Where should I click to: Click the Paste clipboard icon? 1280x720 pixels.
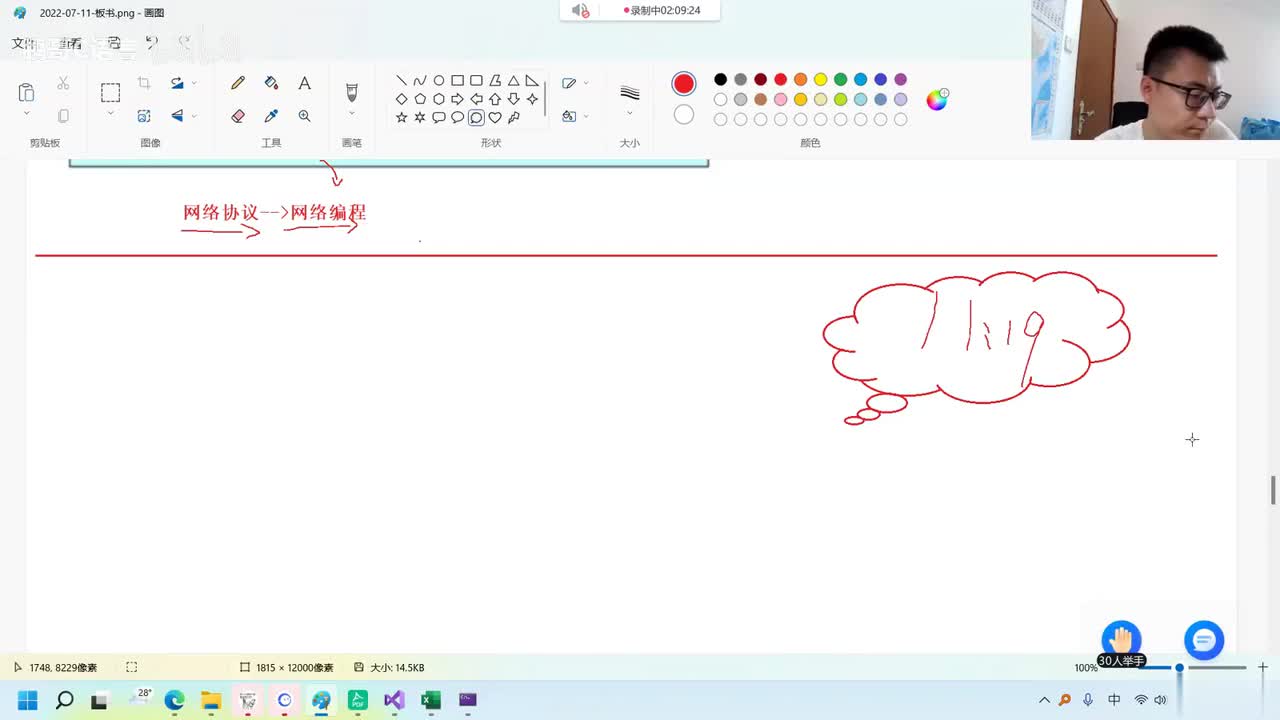coord(26,92)
